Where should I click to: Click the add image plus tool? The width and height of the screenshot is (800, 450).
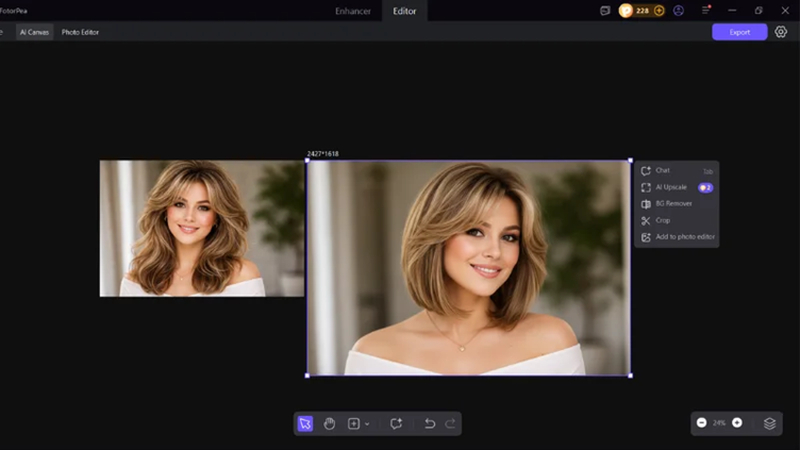[x=354, y=423]
